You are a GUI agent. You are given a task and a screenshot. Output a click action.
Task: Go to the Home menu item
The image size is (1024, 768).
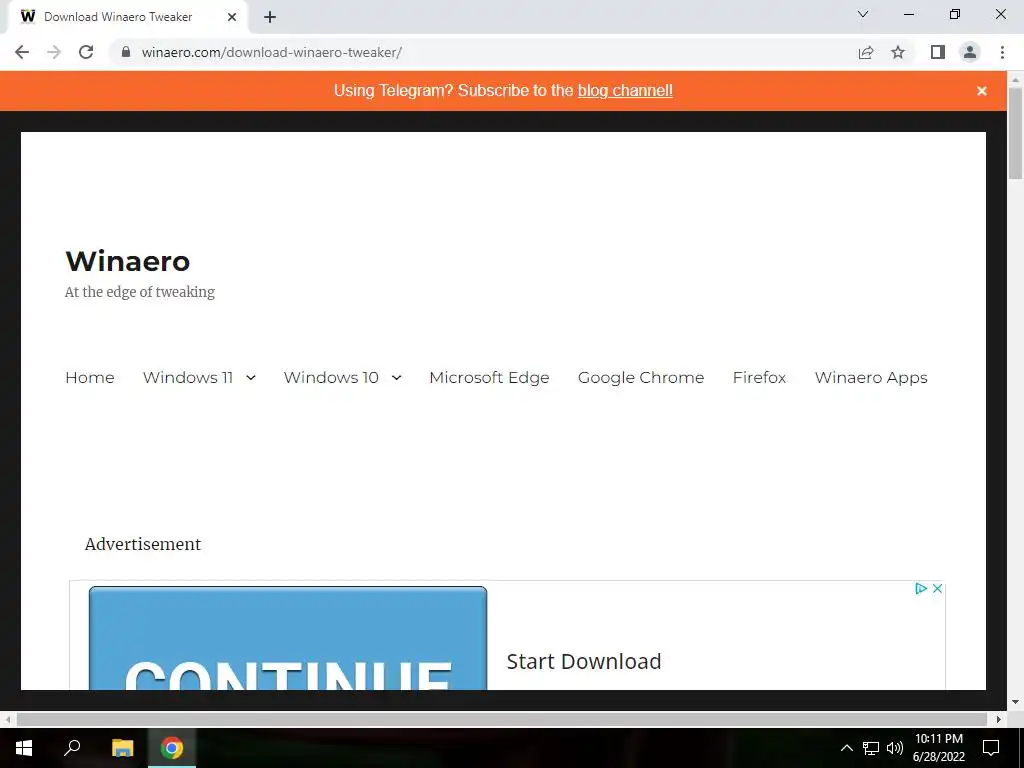pyautogui.click(x=89, y=377)
